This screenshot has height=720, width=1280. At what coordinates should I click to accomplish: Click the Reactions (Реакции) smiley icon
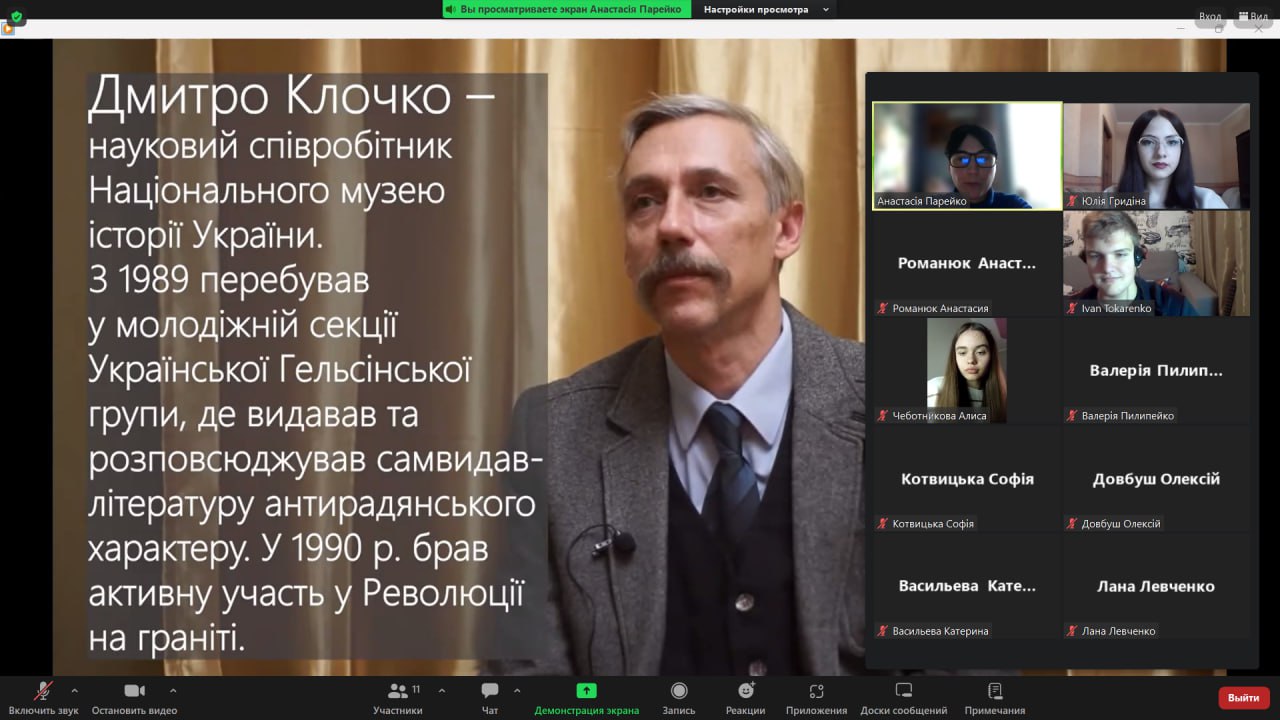pyautogui.click(x=745, y=692)
